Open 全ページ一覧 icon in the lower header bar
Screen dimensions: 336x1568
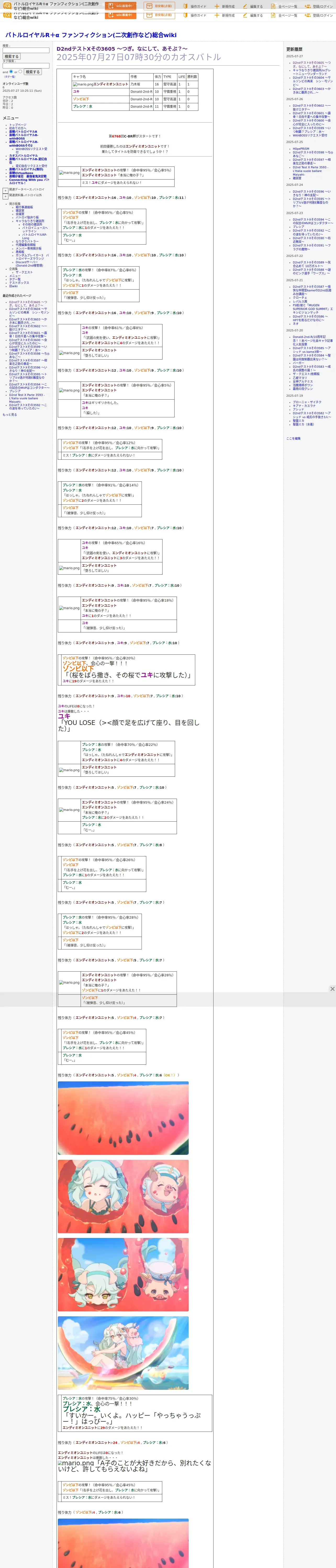tap(273, 15)
